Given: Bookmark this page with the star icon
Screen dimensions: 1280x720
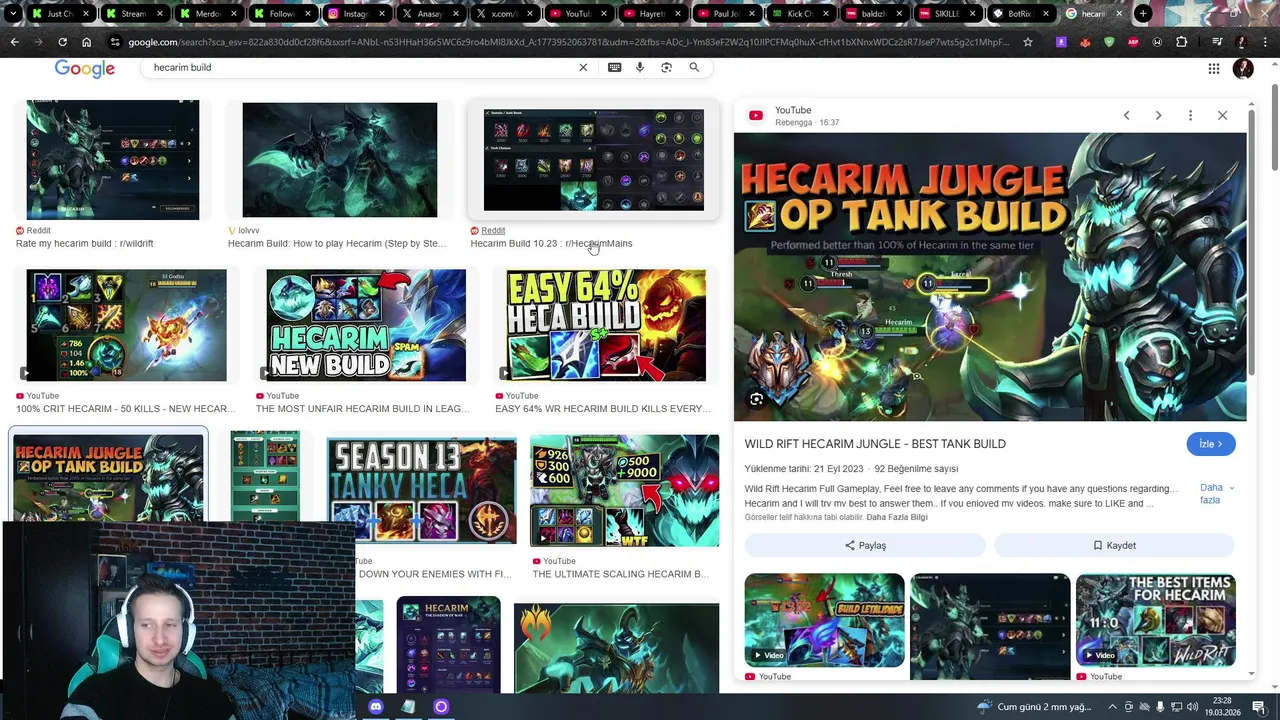Looking at the screenshot, I should click(1027, 42).
